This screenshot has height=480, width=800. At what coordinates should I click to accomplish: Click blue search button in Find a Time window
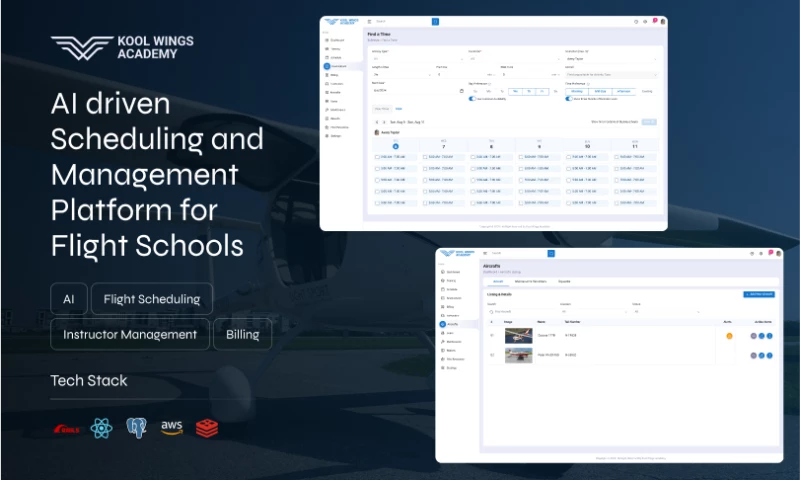(435, 21)
